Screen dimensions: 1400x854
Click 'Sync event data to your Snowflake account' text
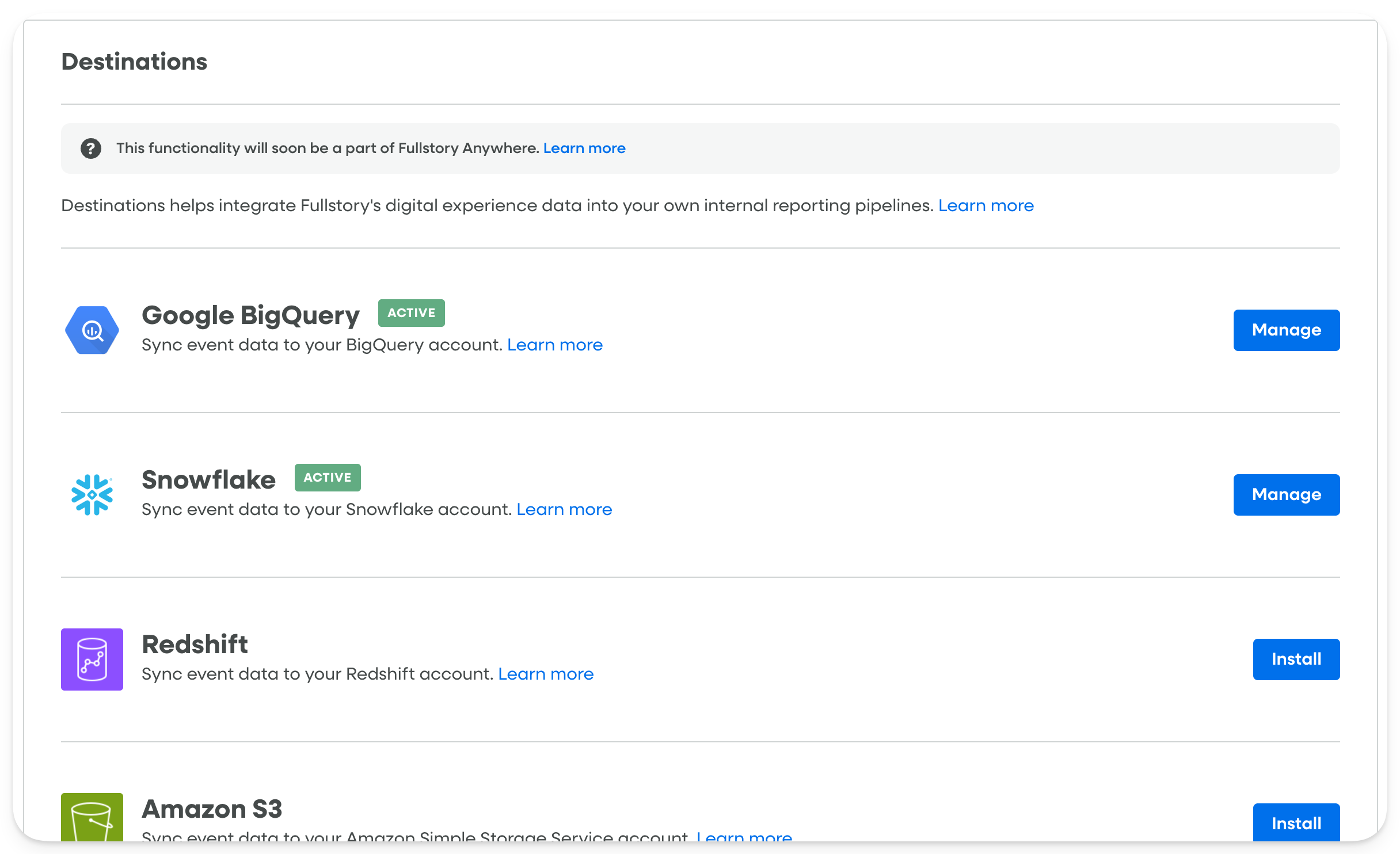click(x=327, y=509)
